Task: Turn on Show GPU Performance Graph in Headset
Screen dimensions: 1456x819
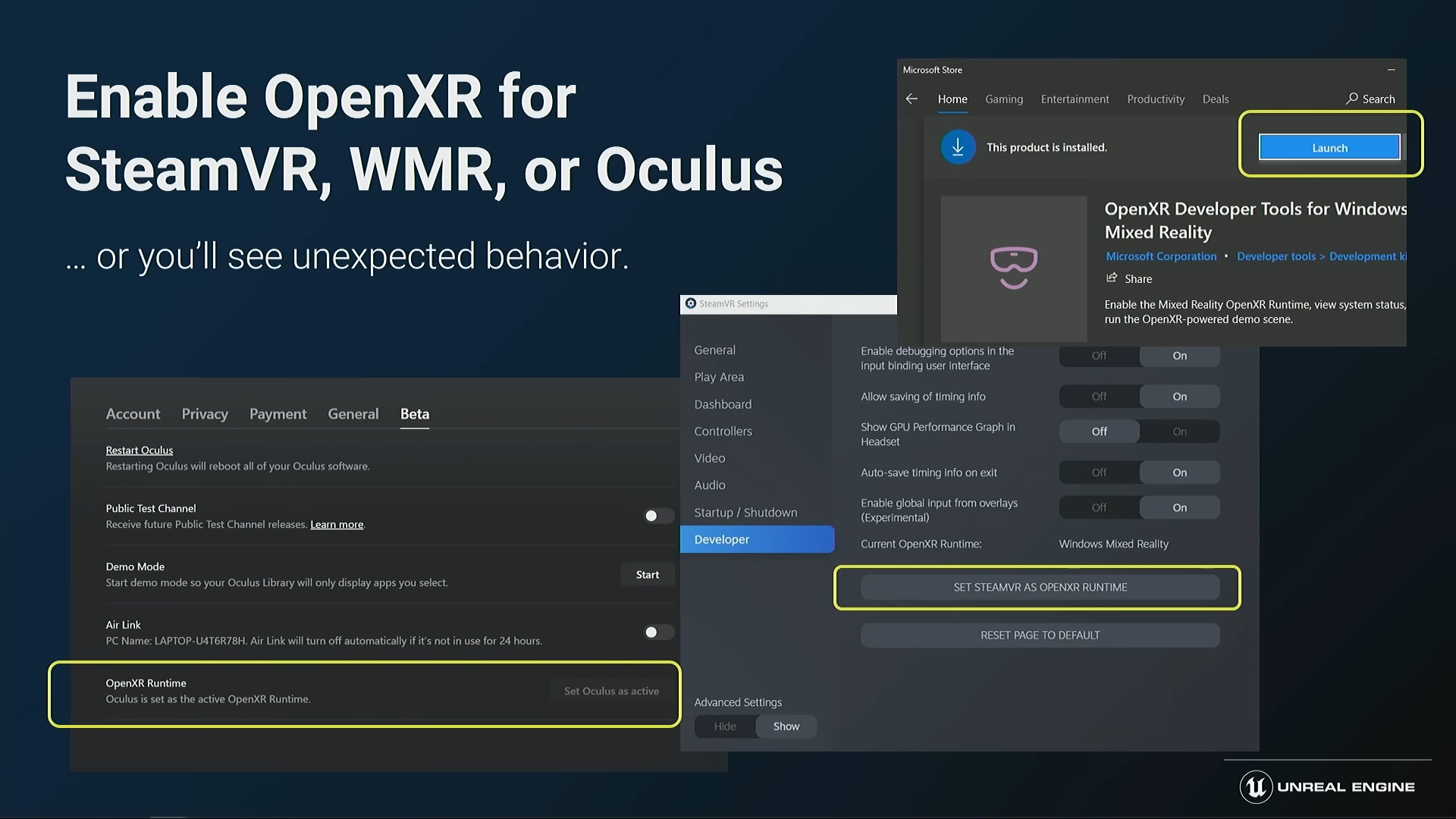Action: (x=1179, y=431)
